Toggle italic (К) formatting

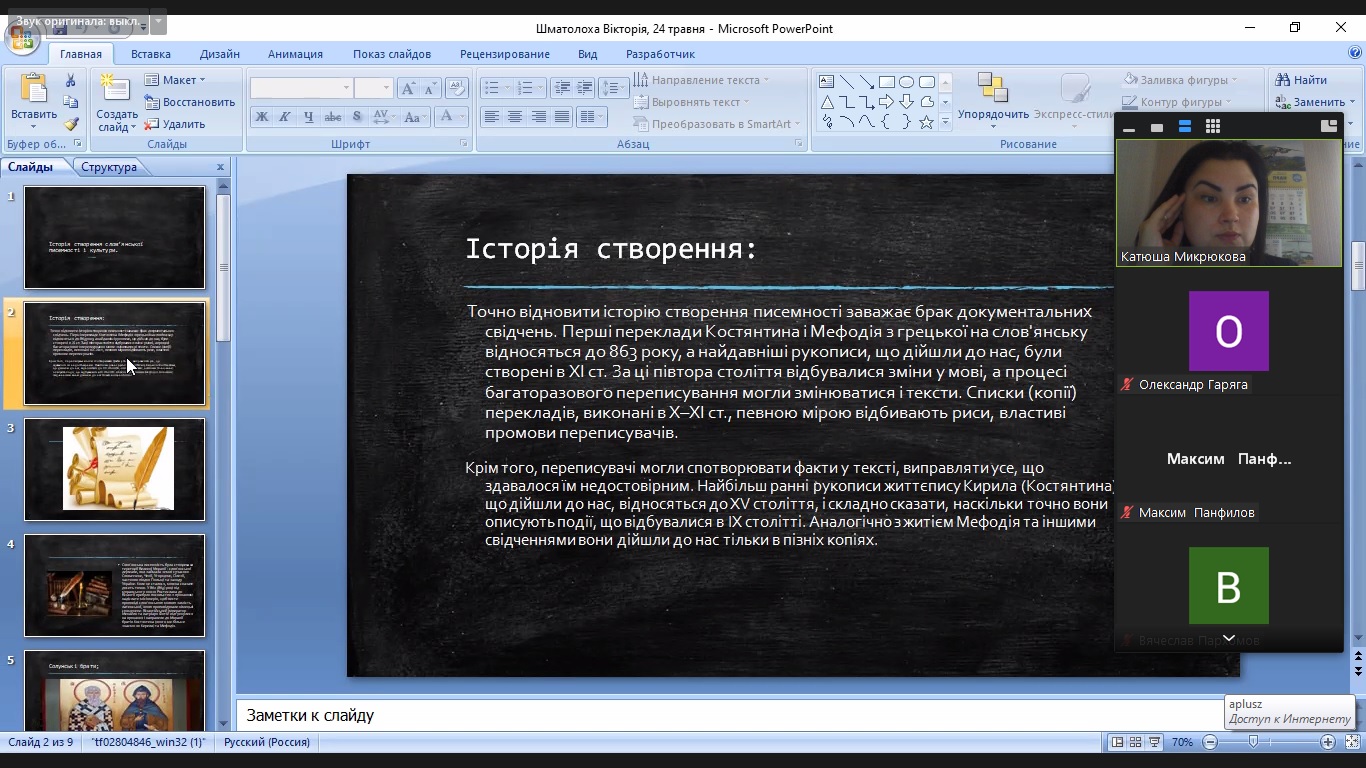click(285, 117)
